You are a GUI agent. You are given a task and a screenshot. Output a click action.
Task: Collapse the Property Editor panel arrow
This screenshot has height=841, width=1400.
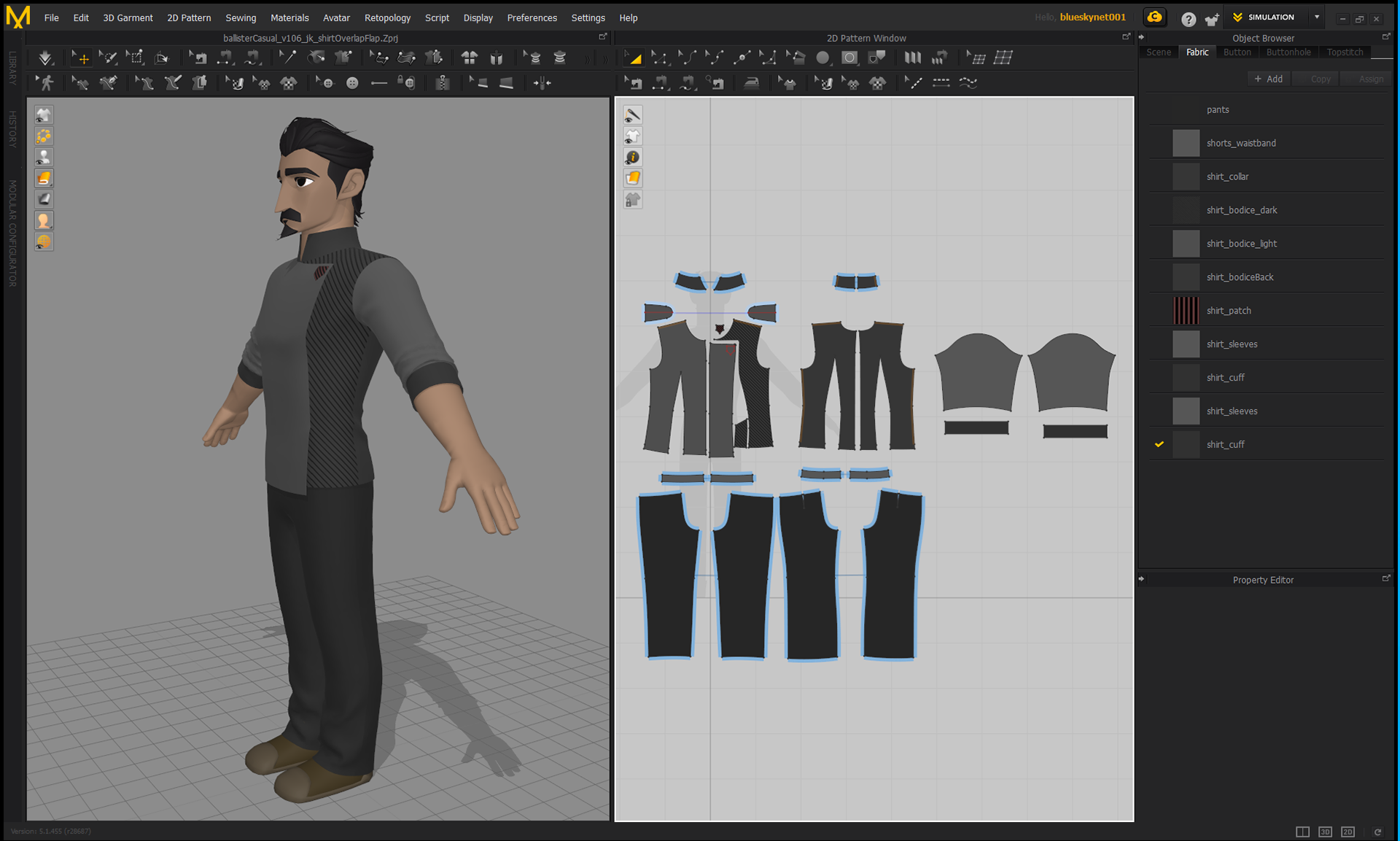click(1142, 579)
